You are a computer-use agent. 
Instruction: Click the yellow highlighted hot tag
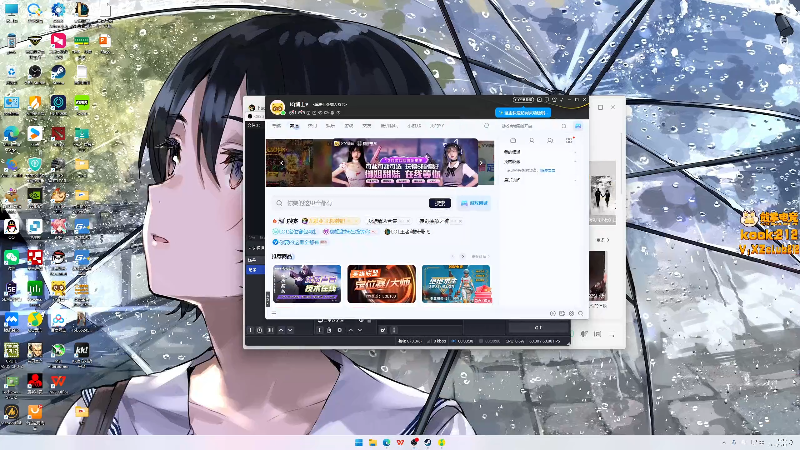click(x=331, y=221)
